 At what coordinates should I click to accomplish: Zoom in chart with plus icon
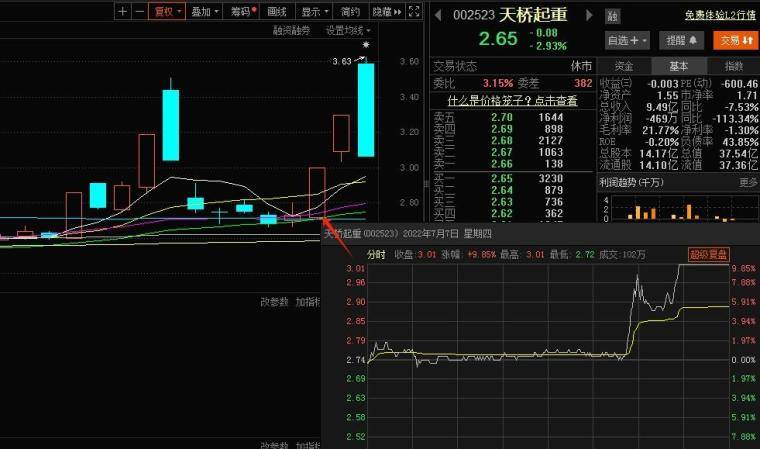click(x=123, y=11)
